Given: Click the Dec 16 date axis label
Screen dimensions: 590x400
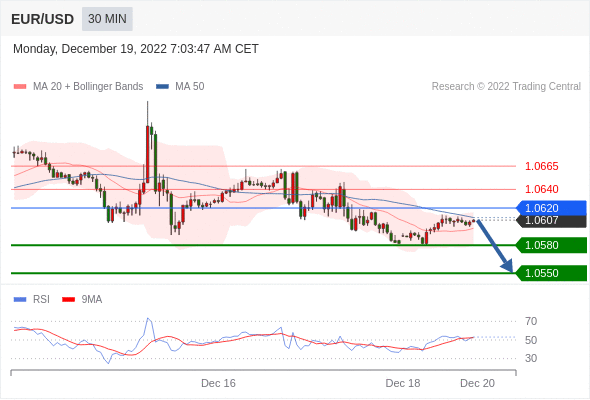Looking at the screenshot, I should click(x=218, y=383).
